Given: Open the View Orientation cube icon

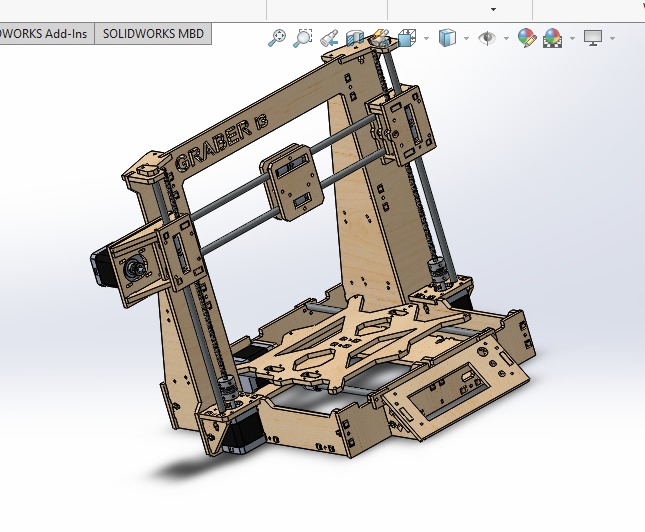Looking at the screenshot, I should (x=407, y=38).
